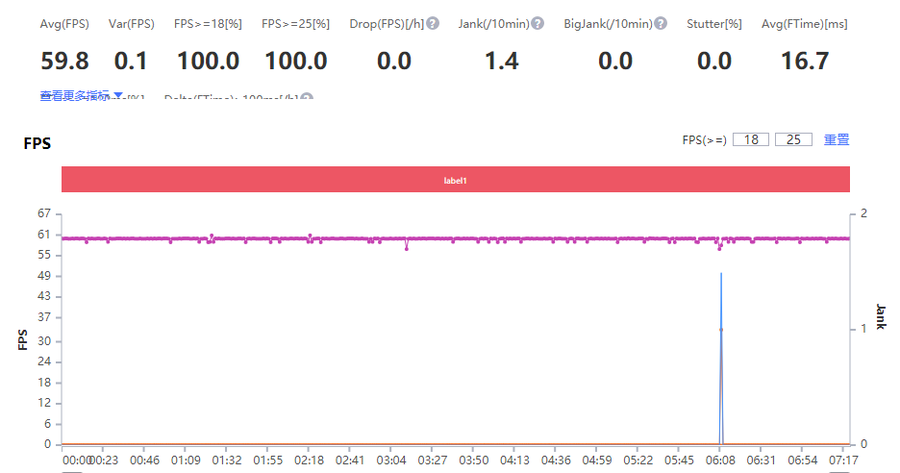Click the blue Jank spike at 06:08
This screenshot has width=900, height=473.
point(721,300)
